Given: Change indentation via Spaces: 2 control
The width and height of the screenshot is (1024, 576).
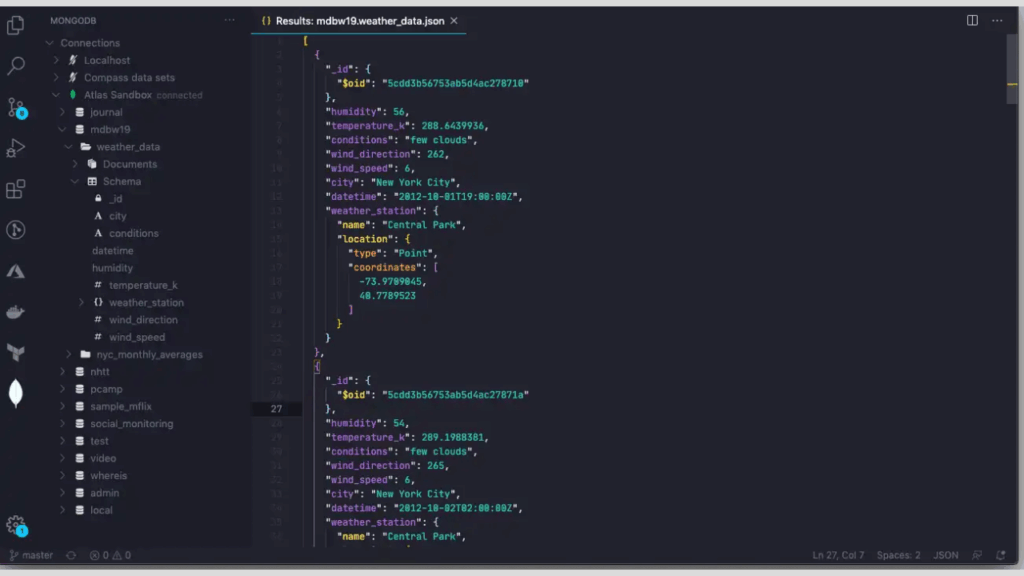Looking at the screenshot, I should [x=898, y=555].
